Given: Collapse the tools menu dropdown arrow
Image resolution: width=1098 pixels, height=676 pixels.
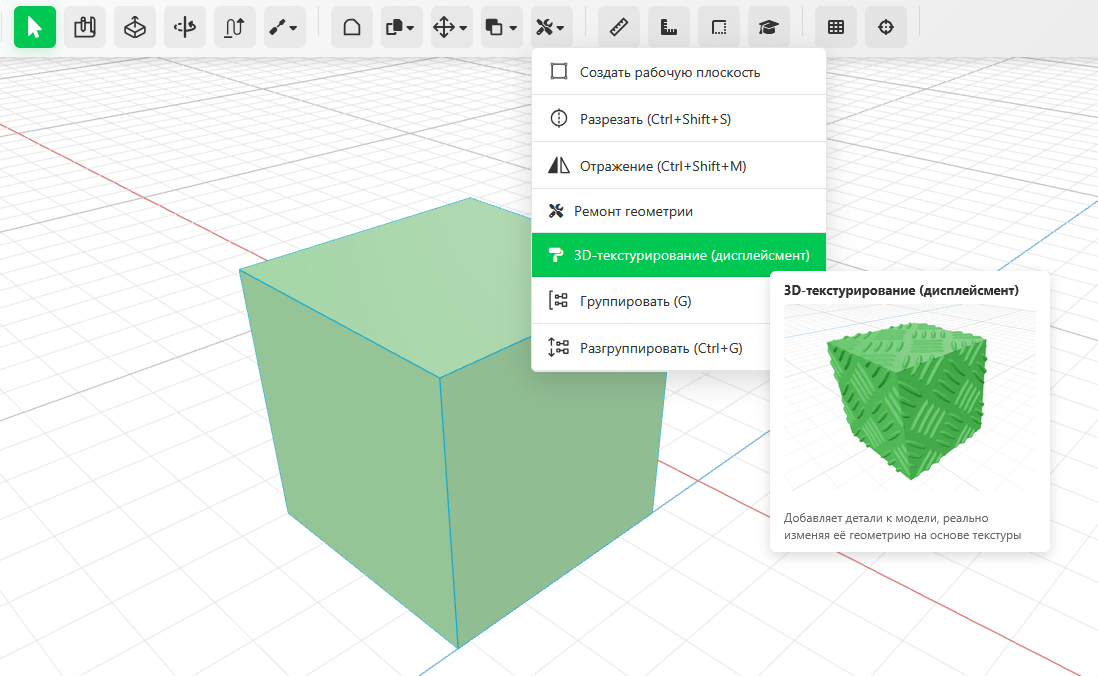Looking at the screenshot, I should point(560,29).
